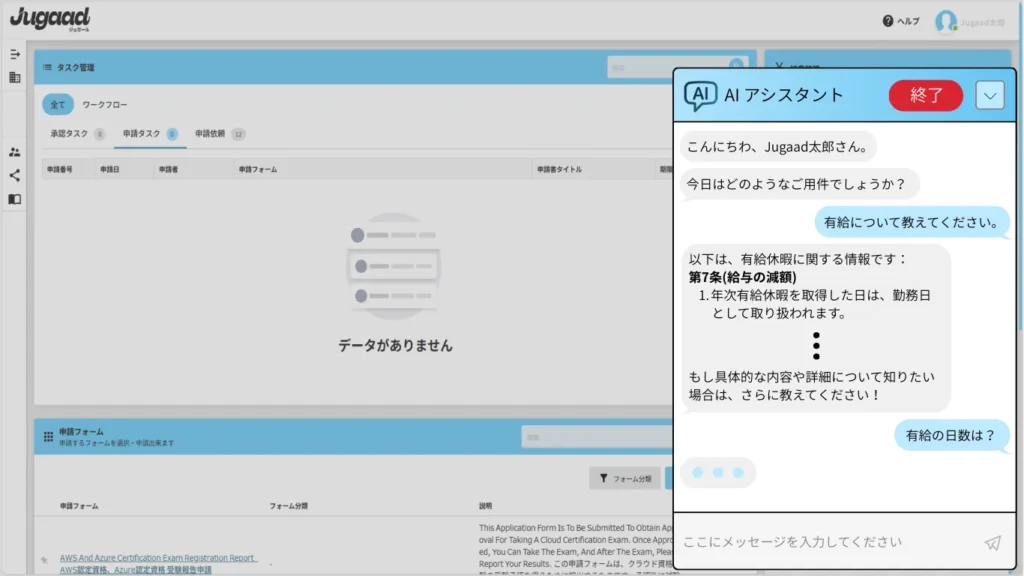Screen dimensions: 1024x576
Task: Click the ヘルプ help link
Action: click(901, 21)
